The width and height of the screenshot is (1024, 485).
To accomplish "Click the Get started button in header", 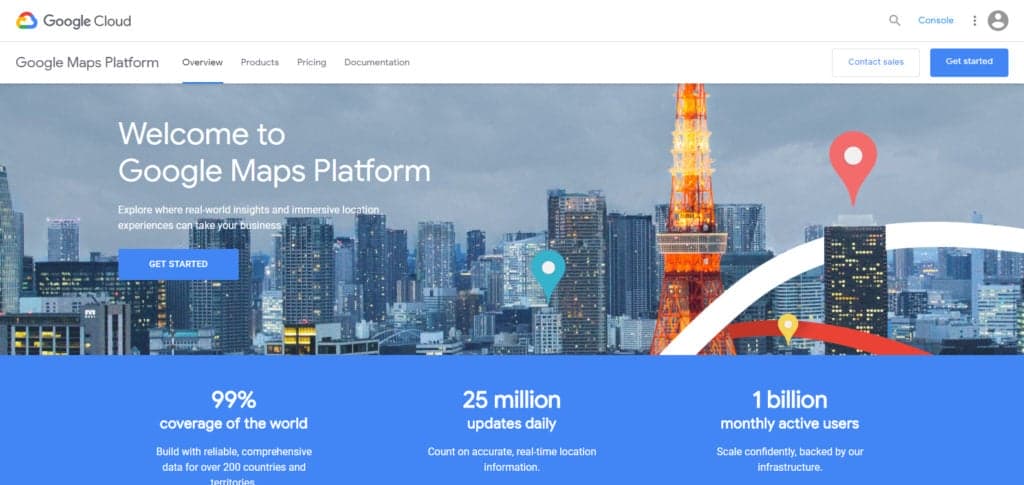I will (x=969, y=62).
